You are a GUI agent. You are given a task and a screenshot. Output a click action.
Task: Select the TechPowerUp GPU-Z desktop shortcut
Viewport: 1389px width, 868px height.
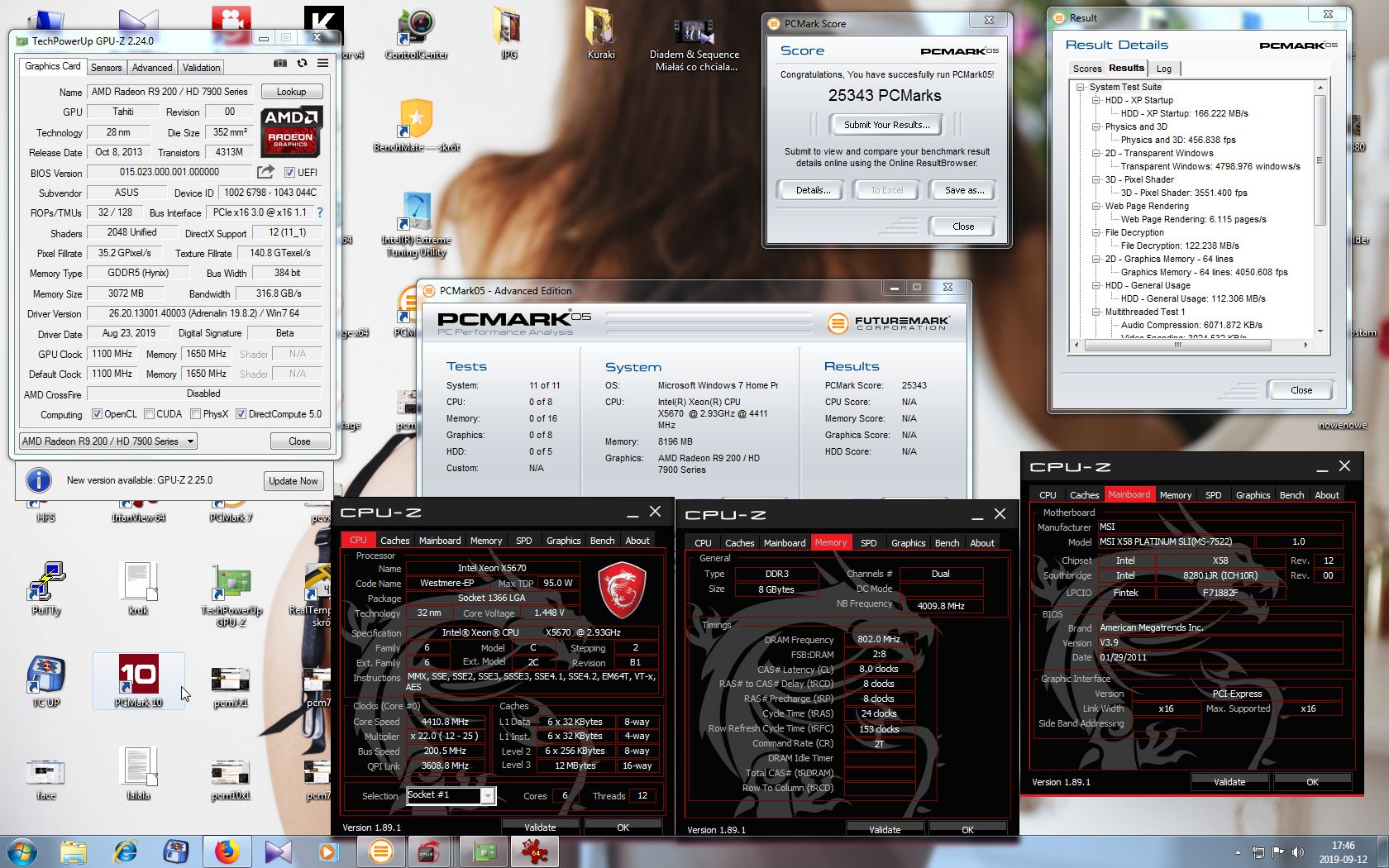click(x=231, y=595)
